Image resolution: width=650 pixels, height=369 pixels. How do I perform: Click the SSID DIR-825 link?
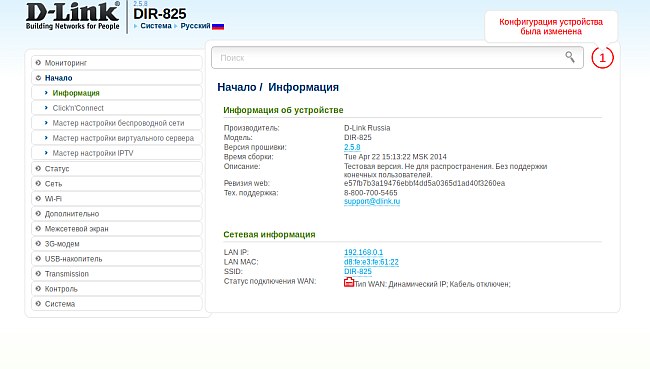358,272
